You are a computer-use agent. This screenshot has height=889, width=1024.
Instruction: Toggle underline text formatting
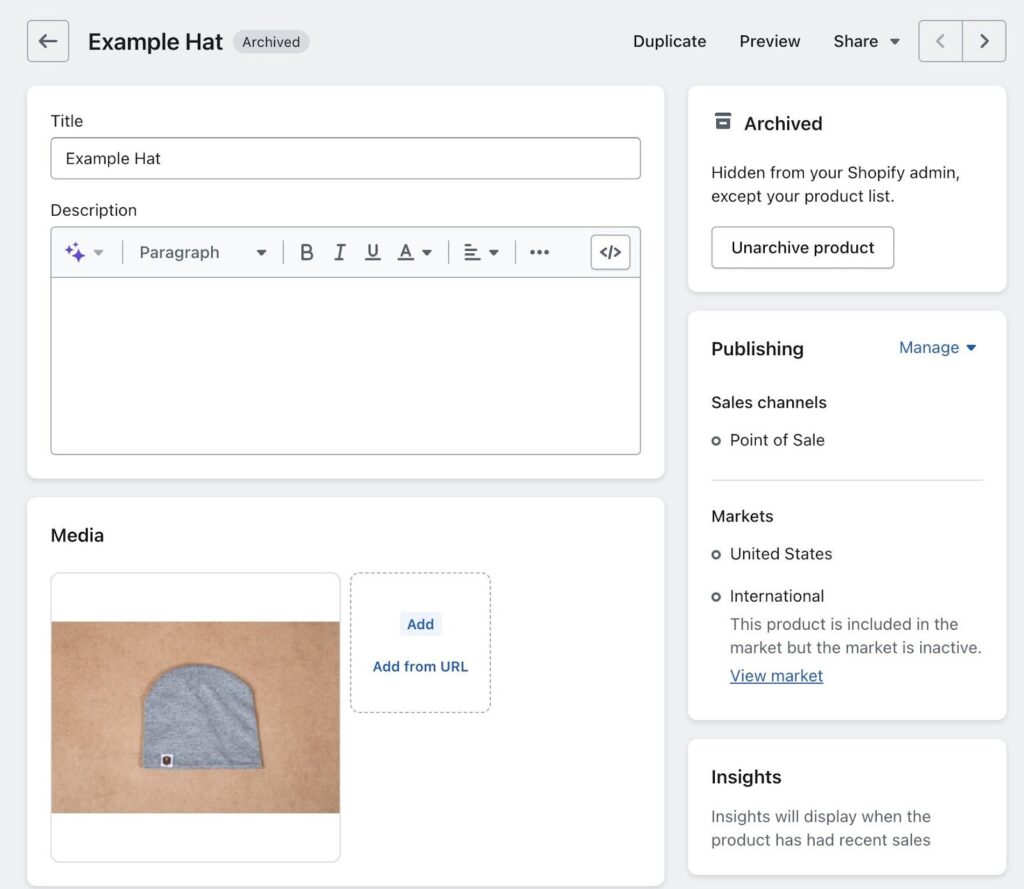[373, 252]
